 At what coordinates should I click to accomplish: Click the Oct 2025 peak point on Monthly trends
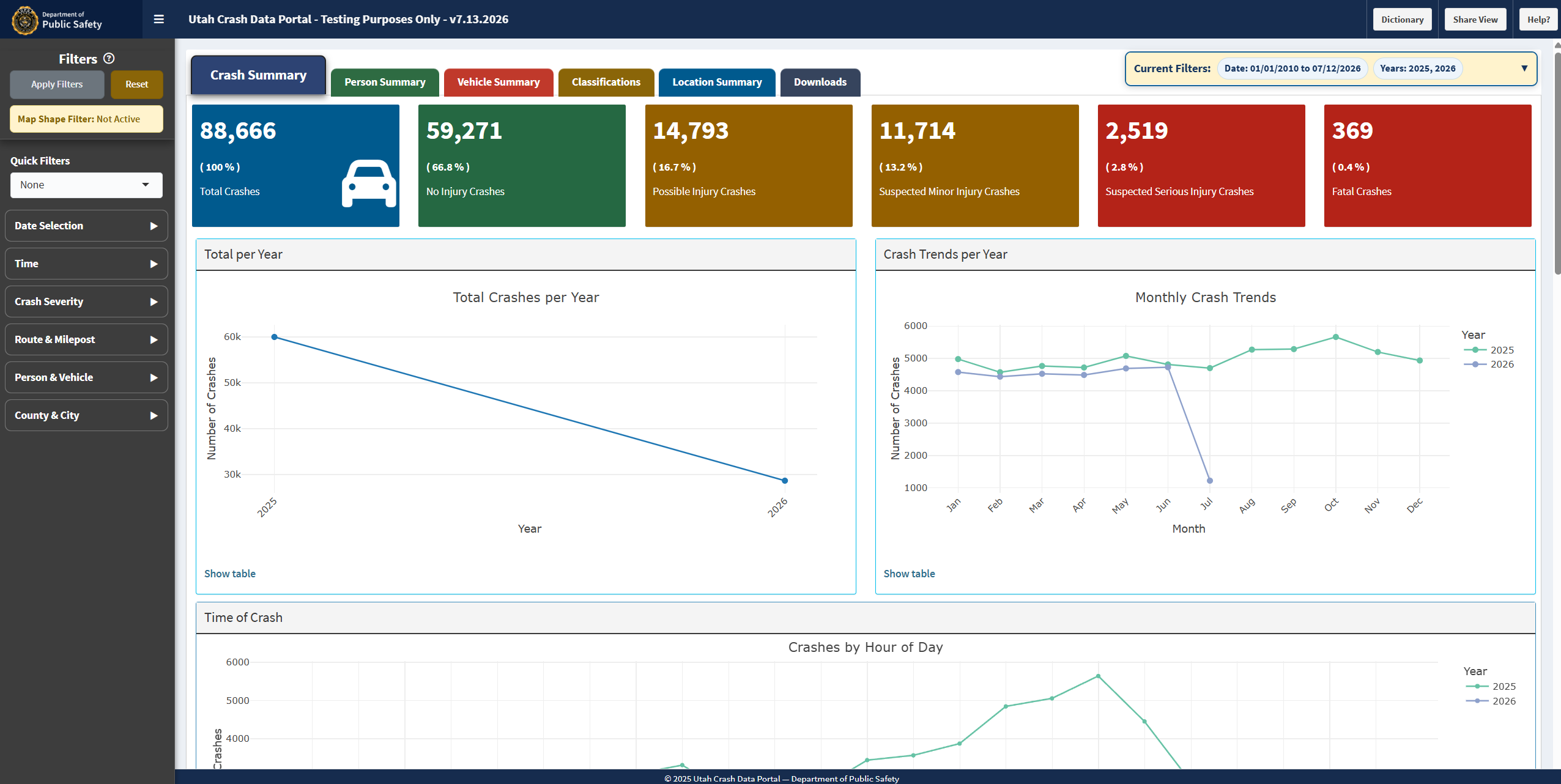point(1336,337)
